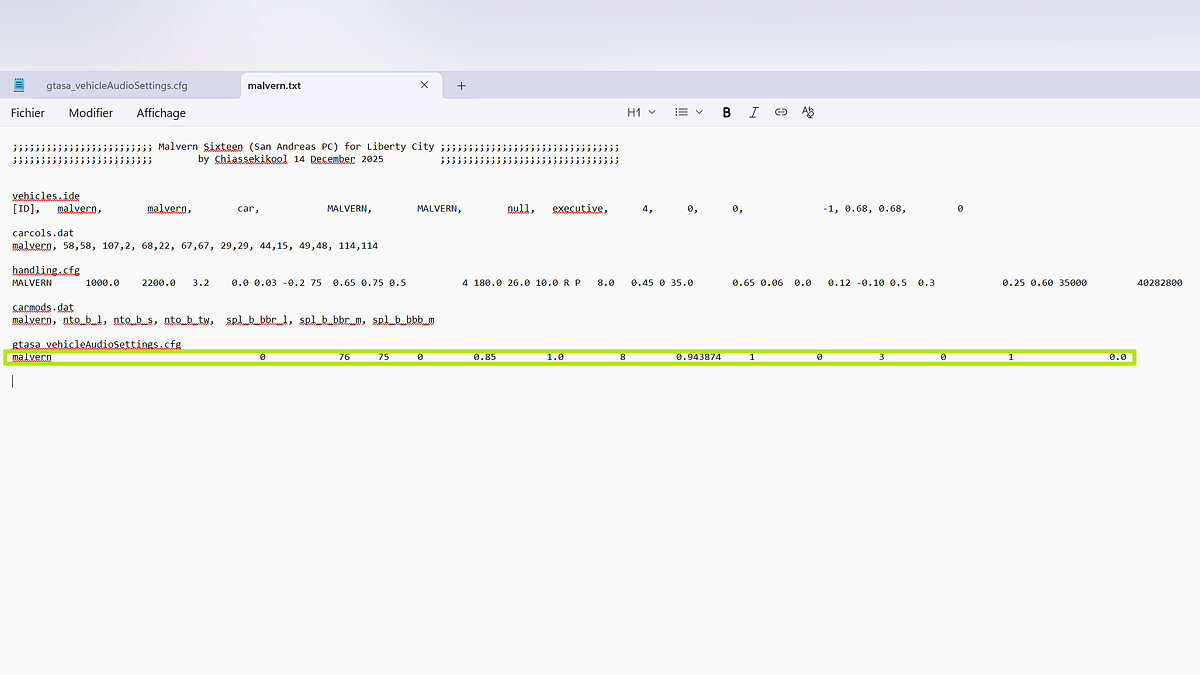Screen dimensions: 1200x675
Task: Open the Affichage menu
Action: coord(161,113)
